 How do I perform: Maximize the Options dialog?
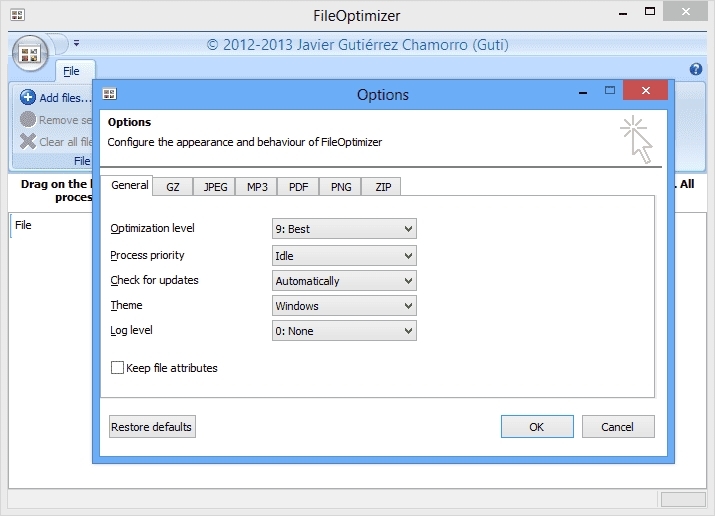(610, 90)
